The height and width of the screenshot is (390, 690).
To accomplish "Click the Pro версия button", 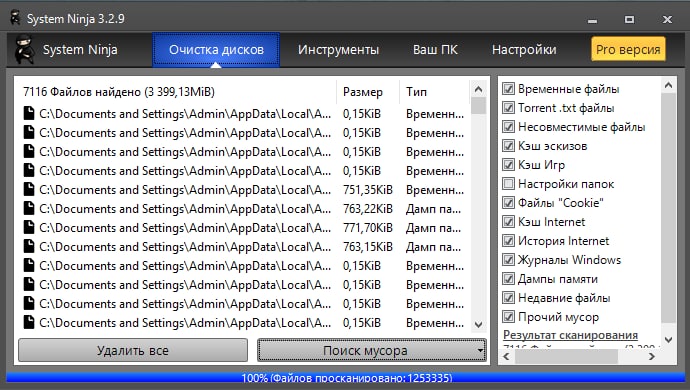I will coord(628,49).
